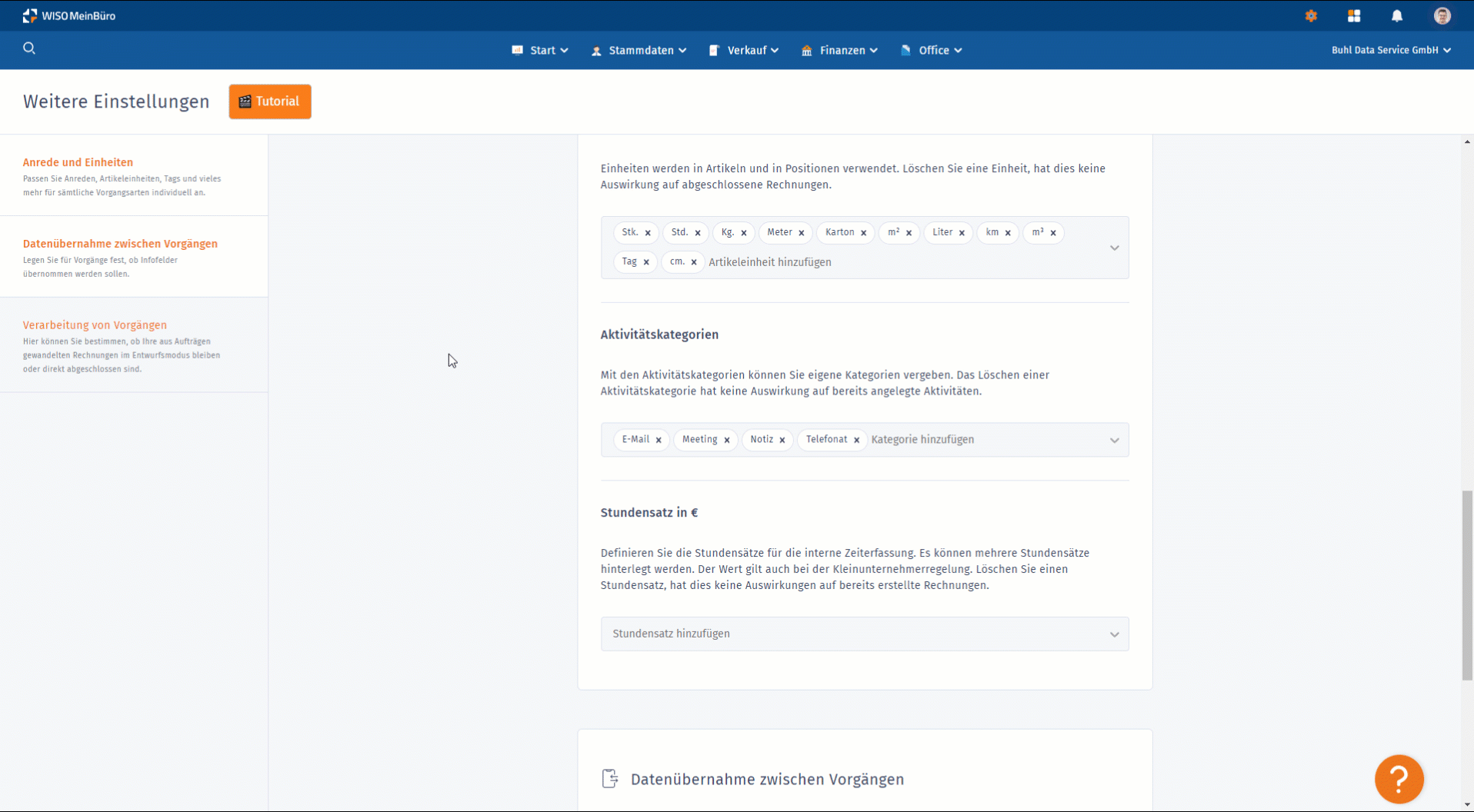Click the user profile avatar
This screenshot has height=812, width=1474.
1442,16
